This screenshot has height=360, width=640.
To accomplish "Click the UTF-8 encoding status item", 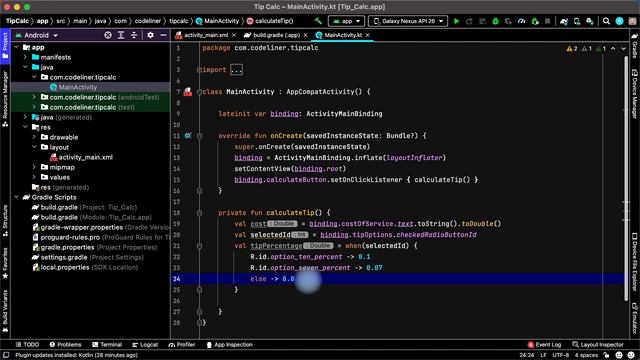I will click(560, 355).
